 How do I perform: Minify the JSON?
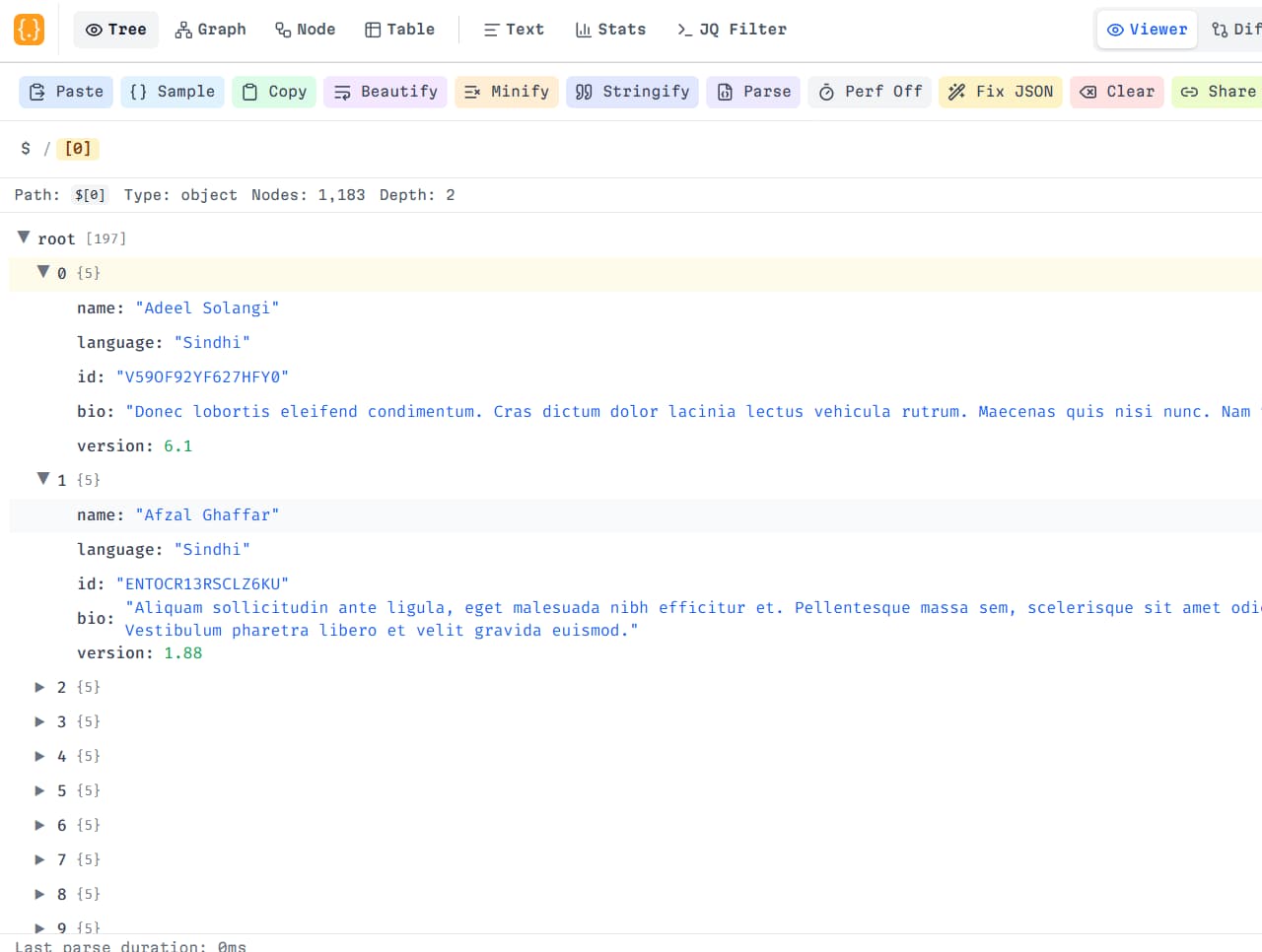(507, 92)
